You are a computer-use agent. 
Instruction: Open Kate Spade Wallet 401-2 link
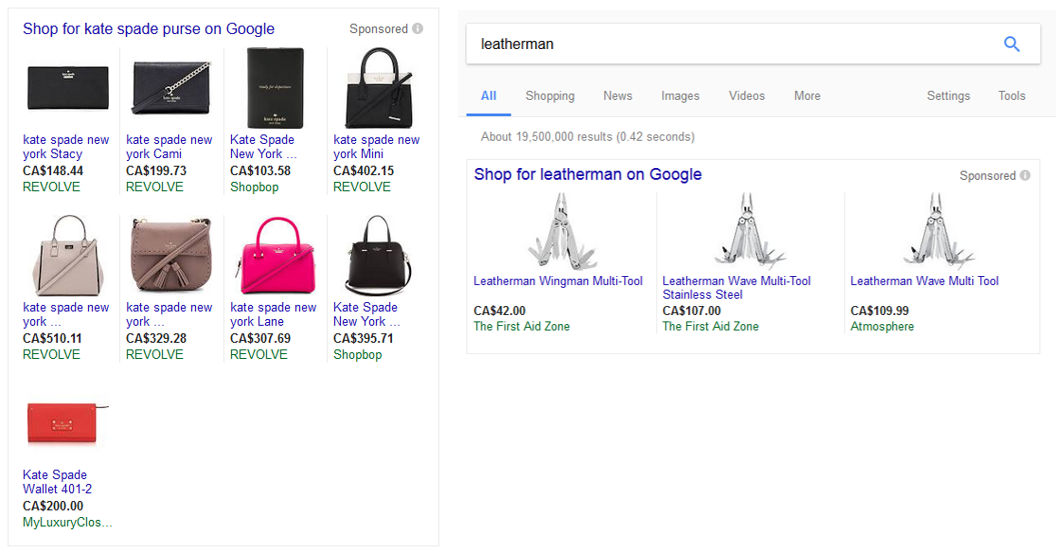(57, 482)
